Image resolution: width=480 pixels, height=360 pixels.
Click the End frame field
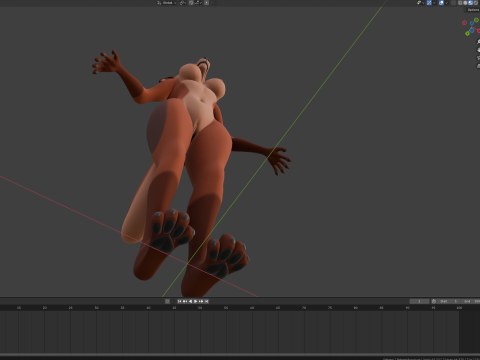click(x=470, y=301)
